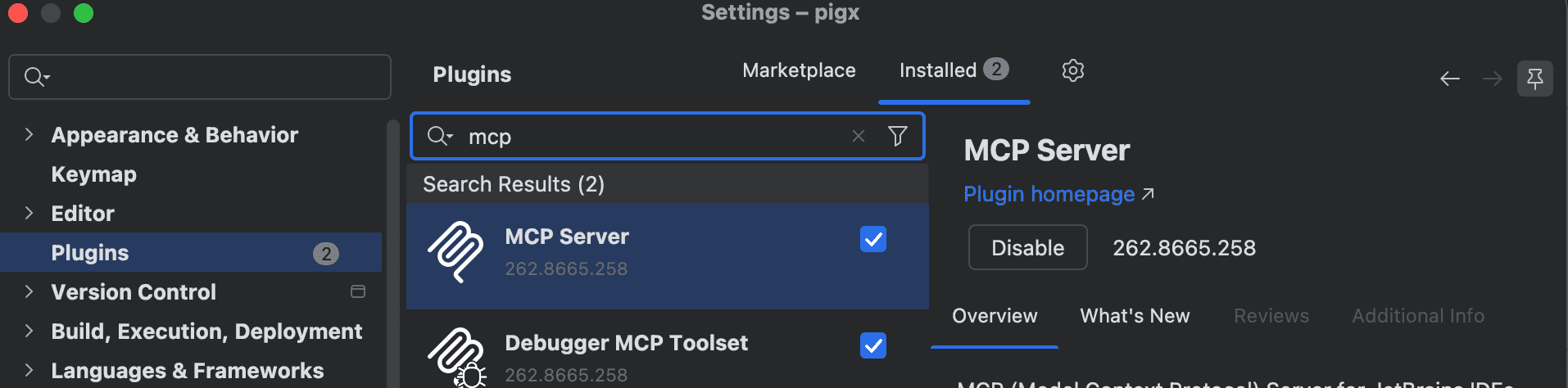Screen dimensions: 1568x388
Task: Select Appearance & Behavior label
Action: [174, 135]
